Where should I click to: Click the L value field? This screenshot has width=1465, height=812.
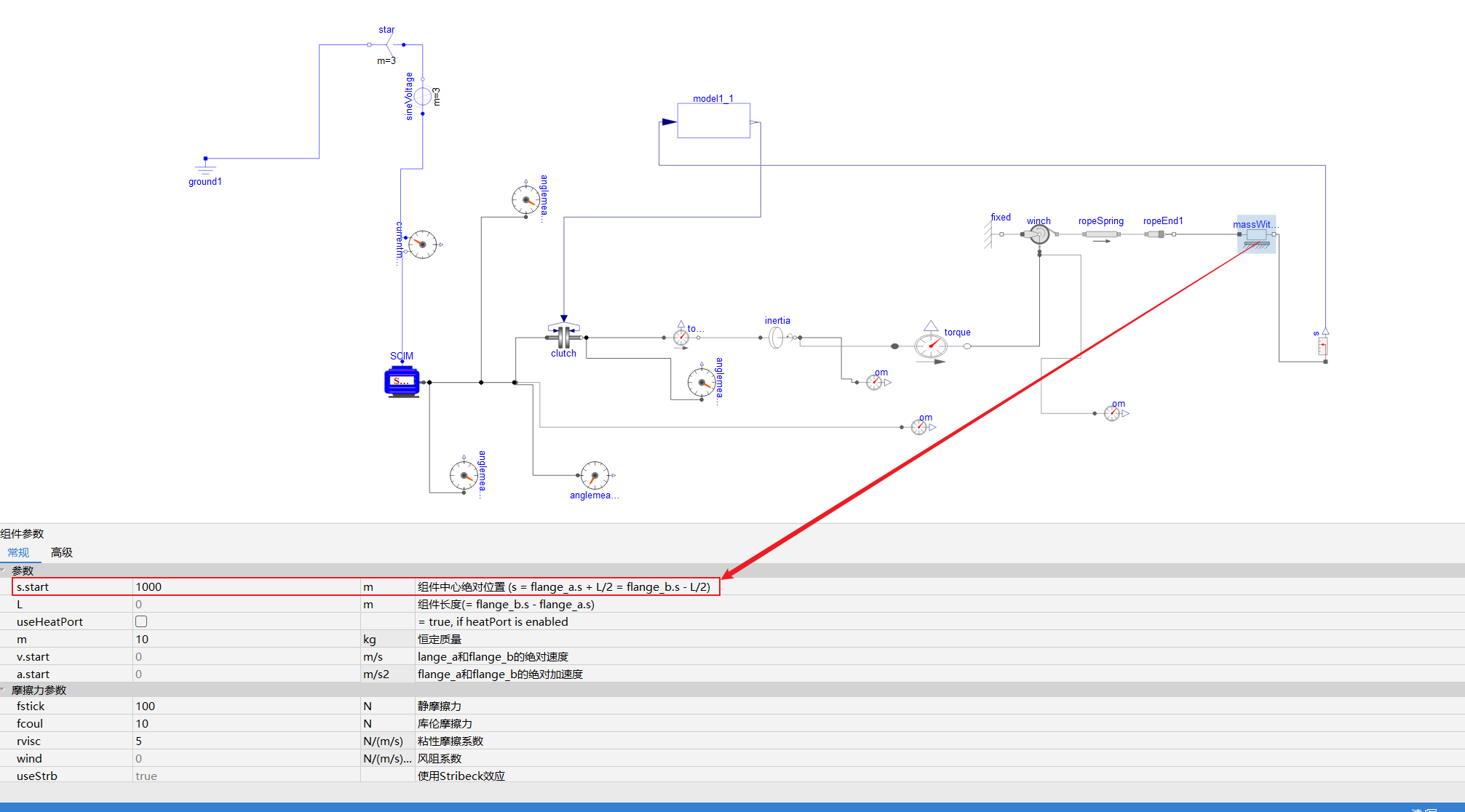click(246, 604)
